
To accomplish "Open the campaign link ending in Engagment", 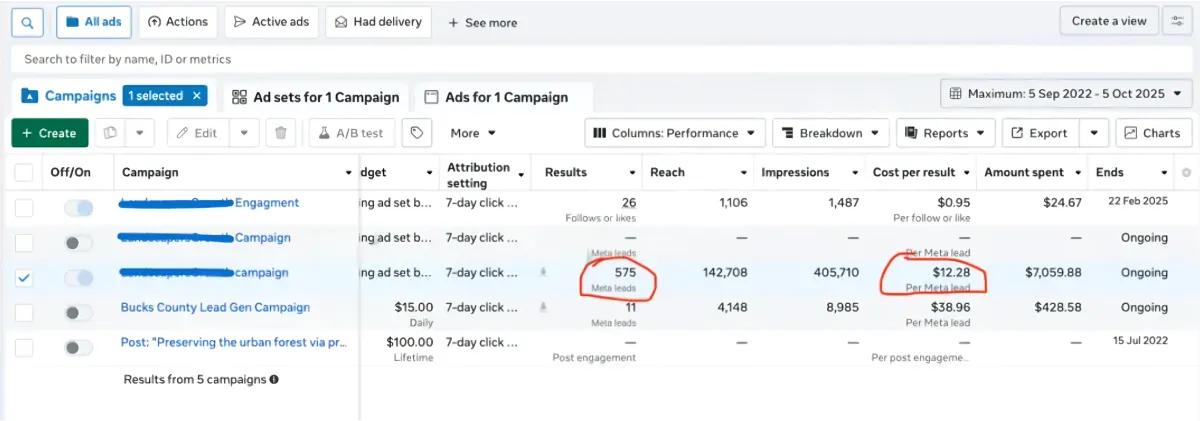I will pos(209,203).
